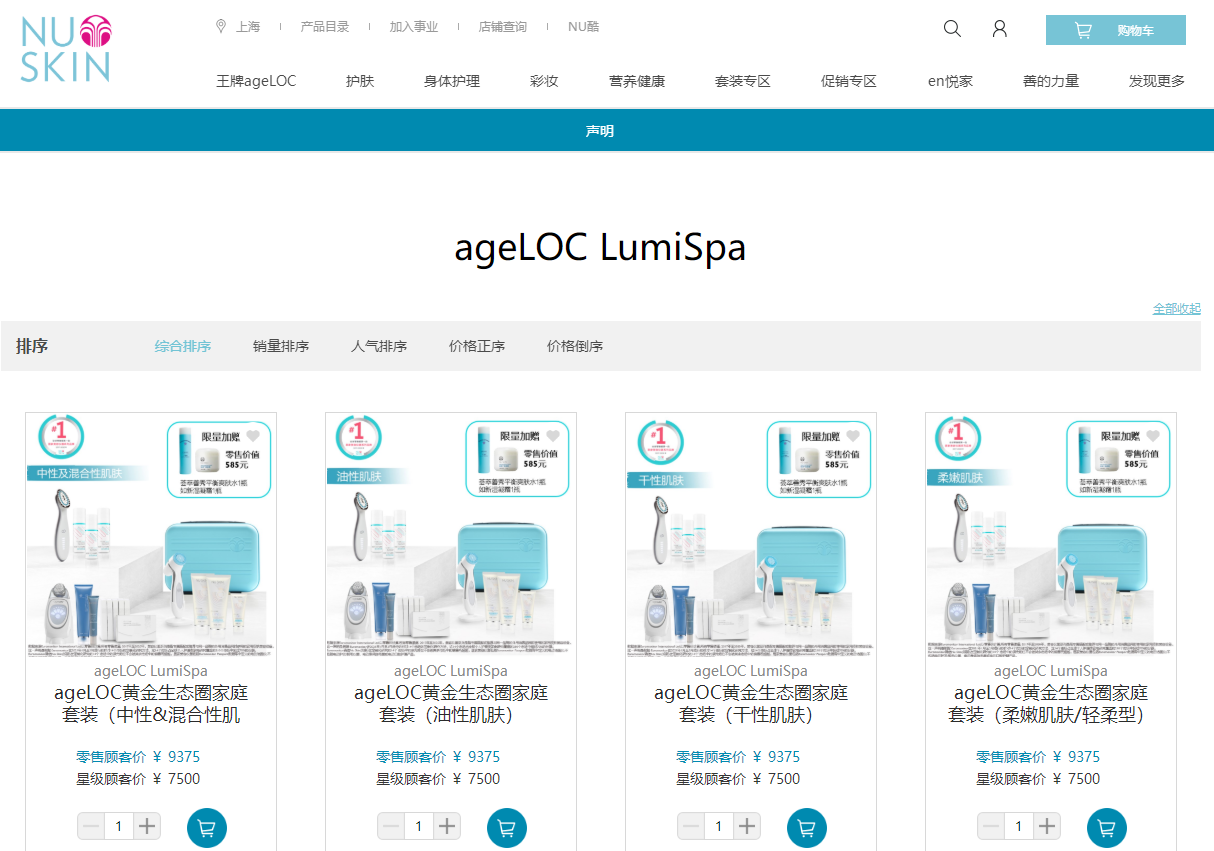Image resolution: width=1214 pixels, height=851 pixels.
Task: Open the search magnifier icon
Action: click(x=952, y=29)
